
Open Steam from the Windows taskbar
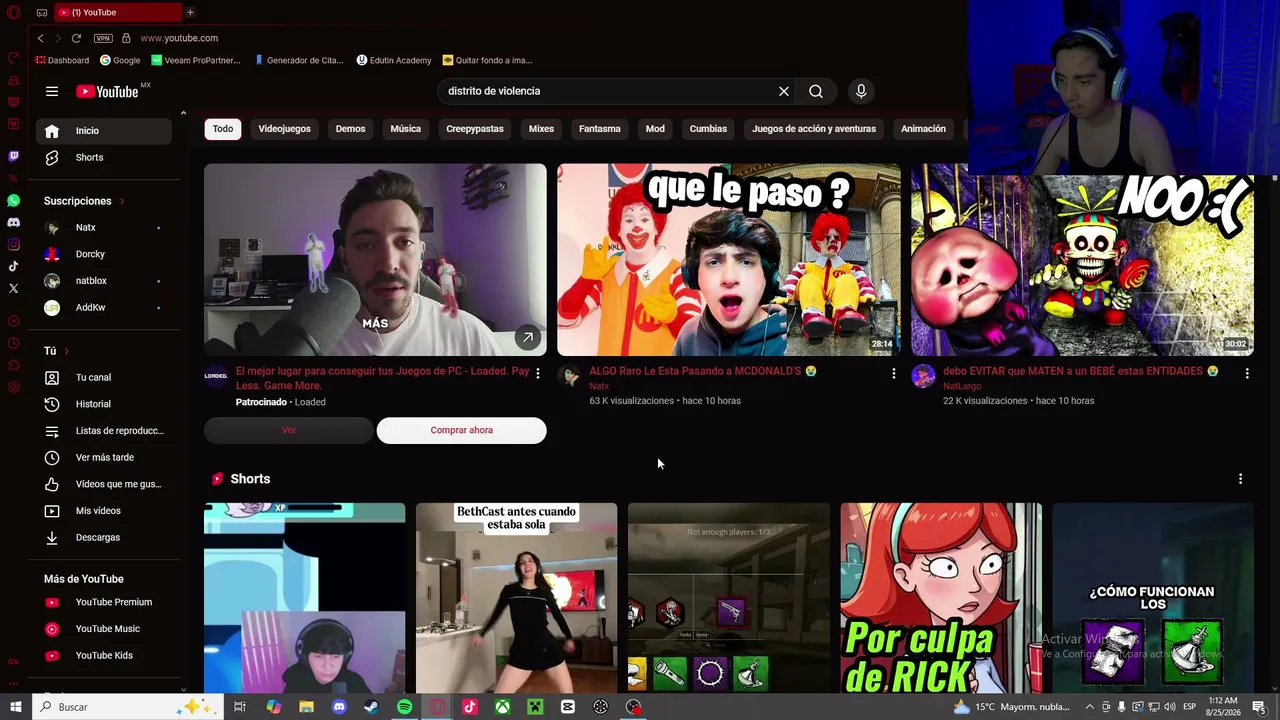371,707
